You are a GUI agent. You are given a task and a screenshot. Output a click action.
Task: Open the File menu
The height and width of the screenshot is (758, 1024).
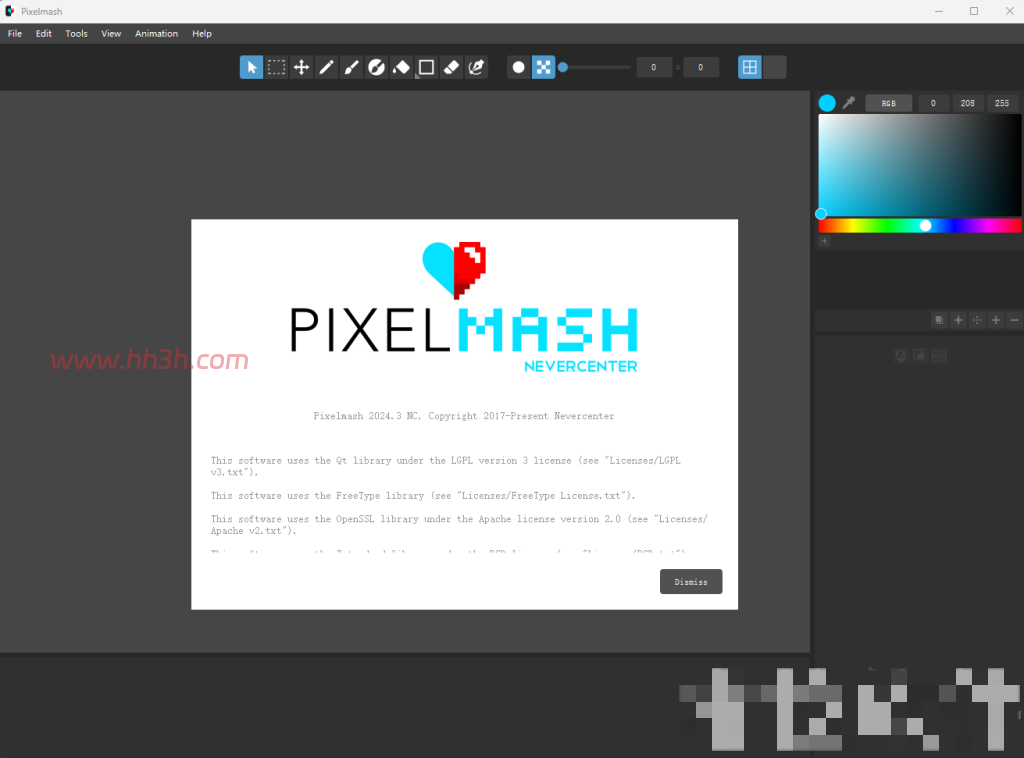[x=15, y=33]
